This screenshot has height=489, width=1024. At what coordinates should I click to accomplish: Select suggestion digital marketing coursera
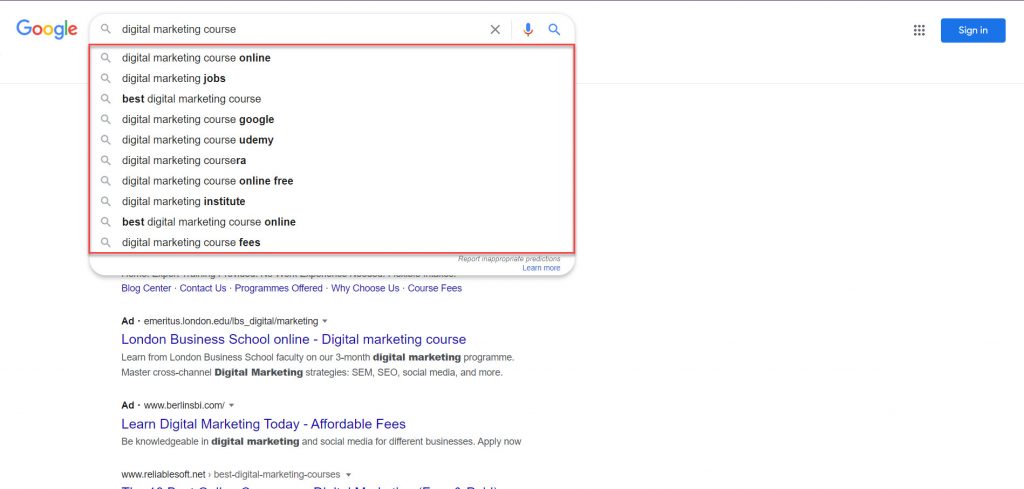332,160
